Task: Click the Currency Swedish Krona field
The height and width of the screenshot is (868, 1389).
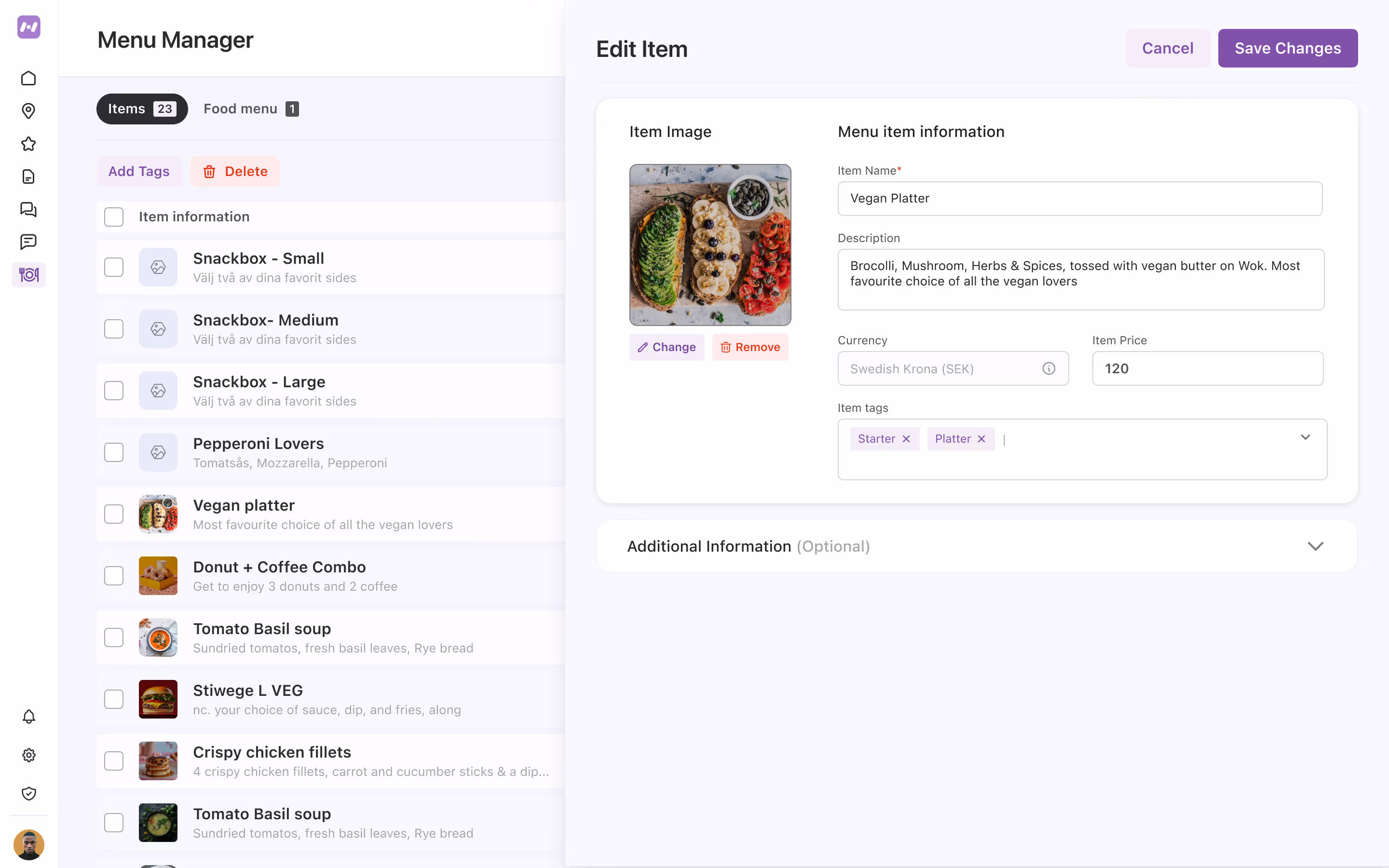Action: click(x=953, y=368)
